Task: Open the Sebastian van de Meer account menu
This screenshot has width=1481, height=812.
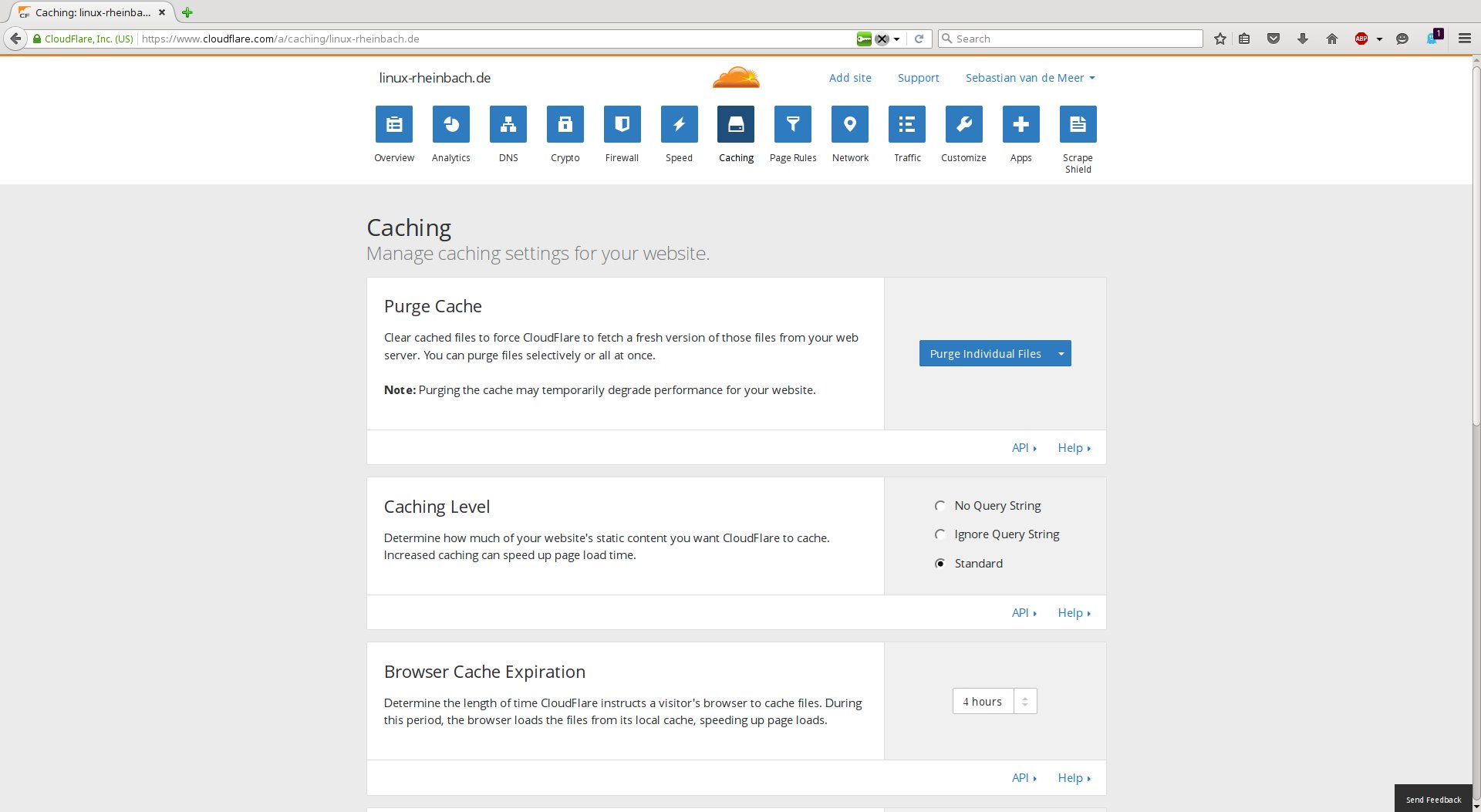Action: pyautogui.click(x=1030, y=78)
